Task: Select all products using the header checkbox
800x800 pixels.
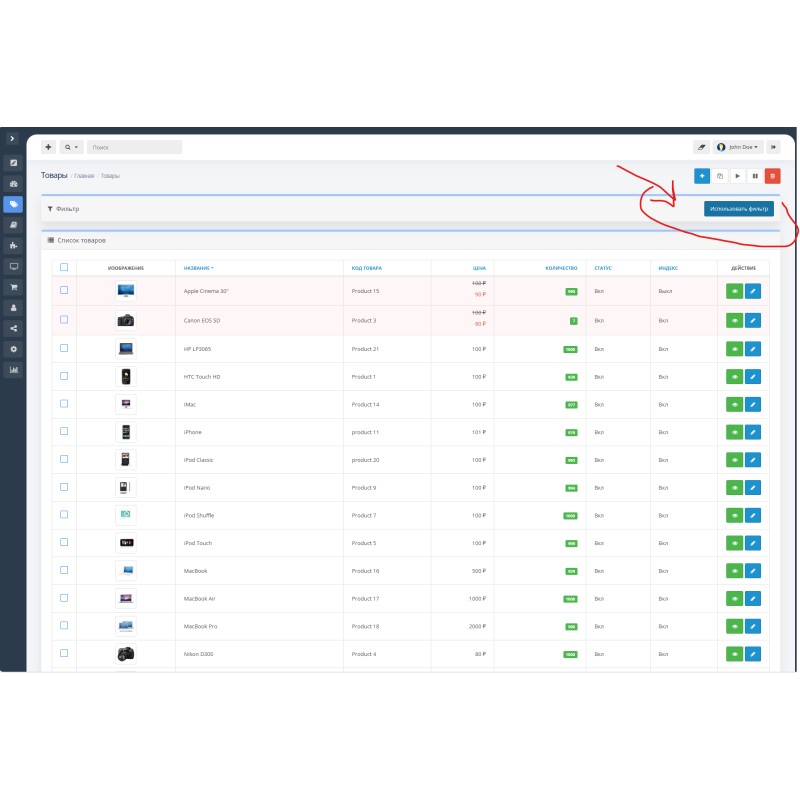Action: [64, 267]
